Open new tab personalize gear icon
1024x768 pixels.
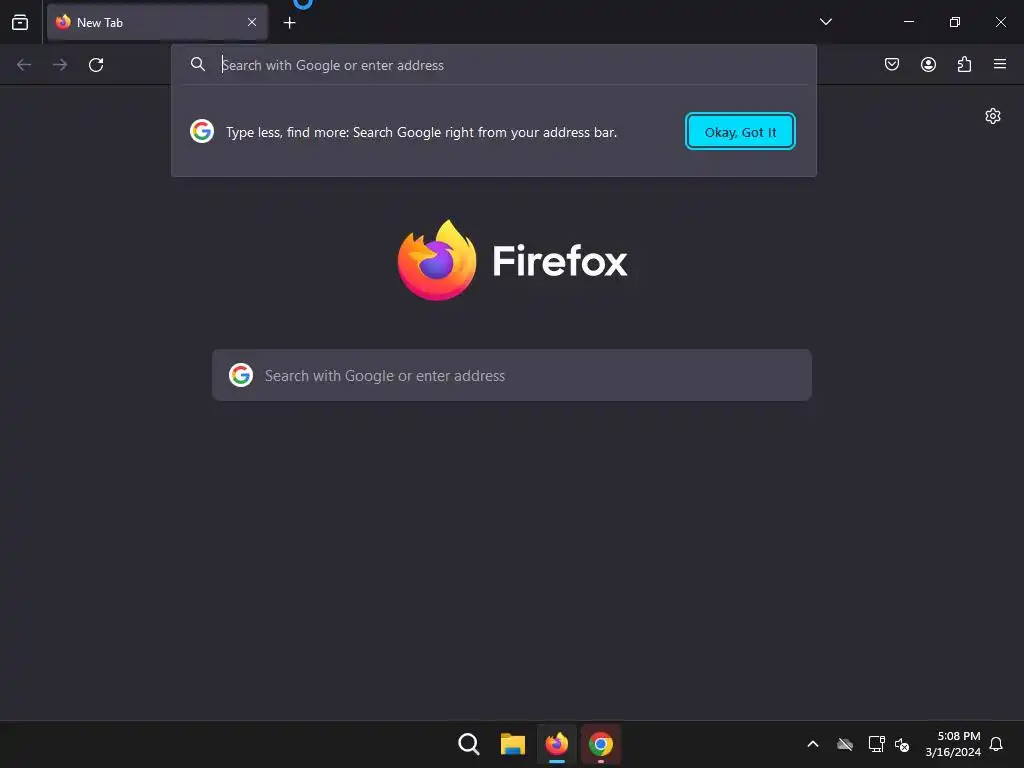pyautogui.click(x=993, y=116)
